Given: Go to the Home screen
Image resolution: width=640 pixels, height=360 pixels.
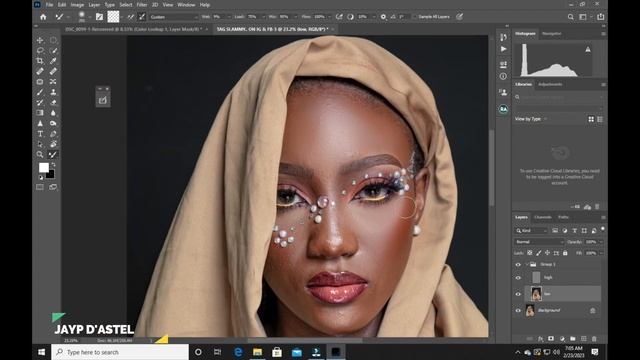Looking at the screenshot, I should click(43, 17).
